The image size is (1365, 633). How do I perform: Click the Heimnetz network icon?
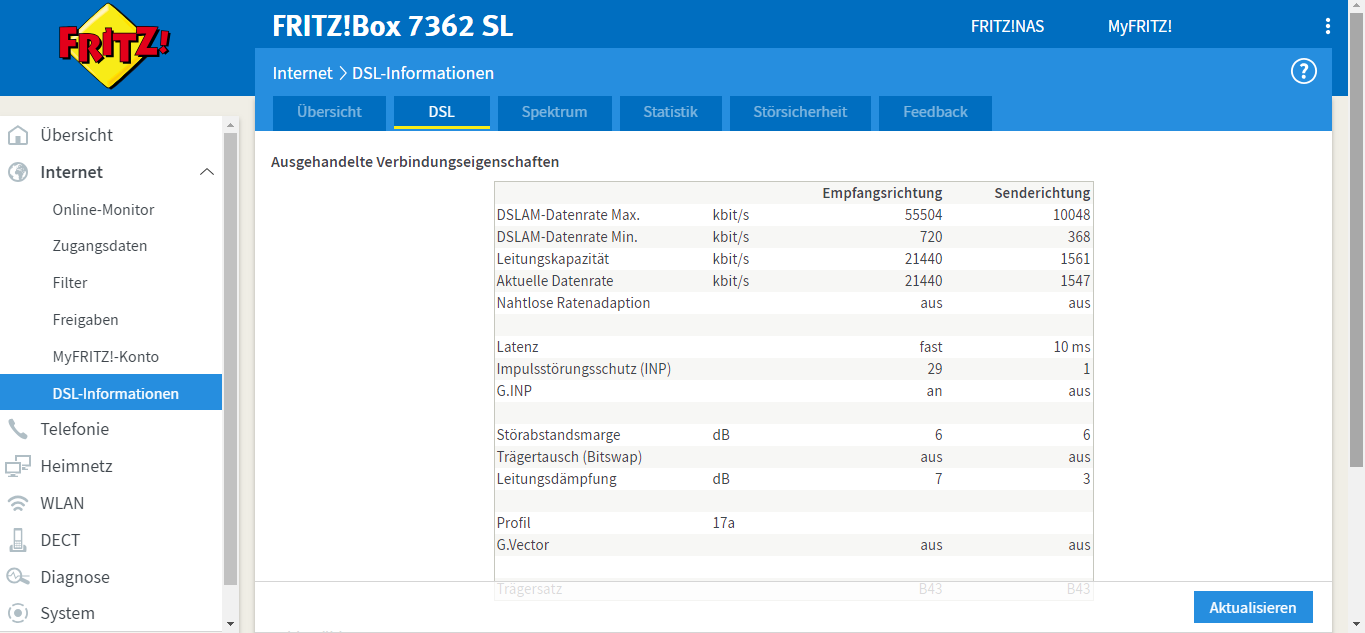coord(18,466)
